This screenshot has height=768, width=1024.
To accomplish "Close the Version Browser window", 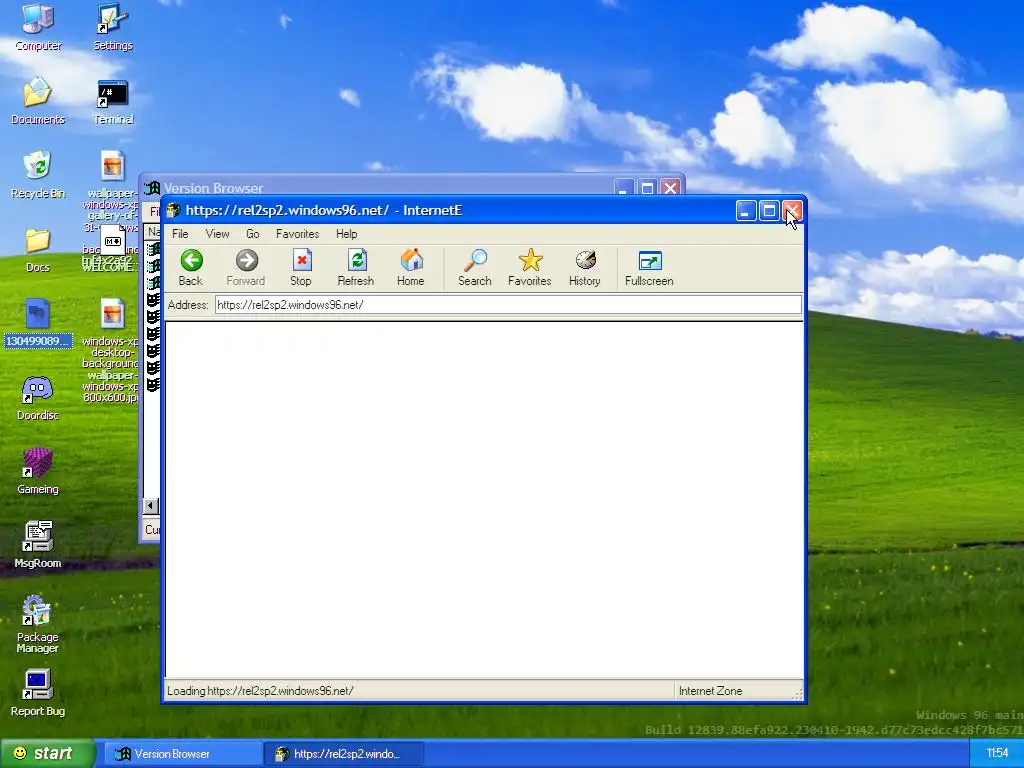I will pyautogui.click(x=670, y=188).
